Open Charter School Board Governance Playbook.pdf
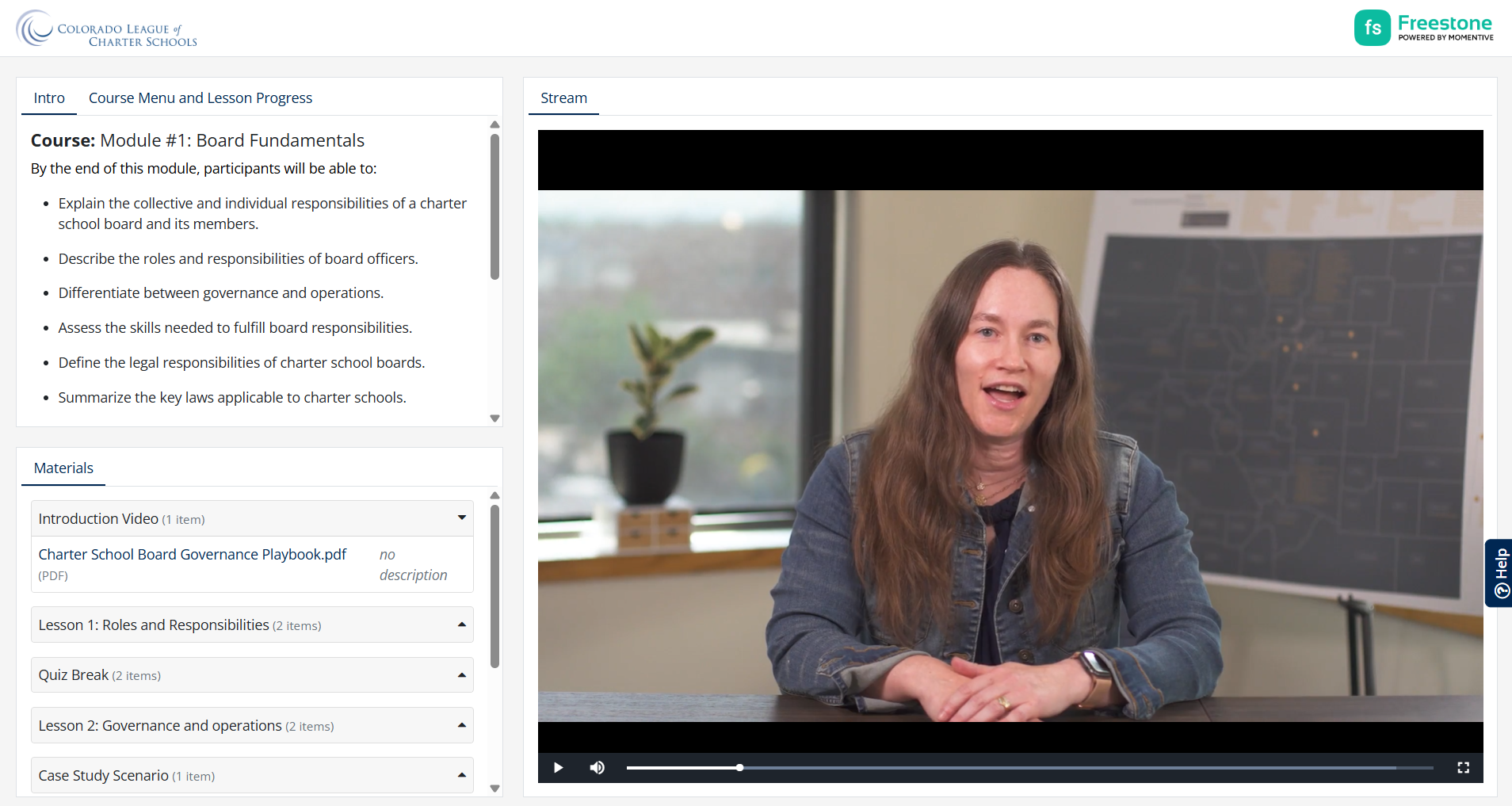 tap(192, 555)
